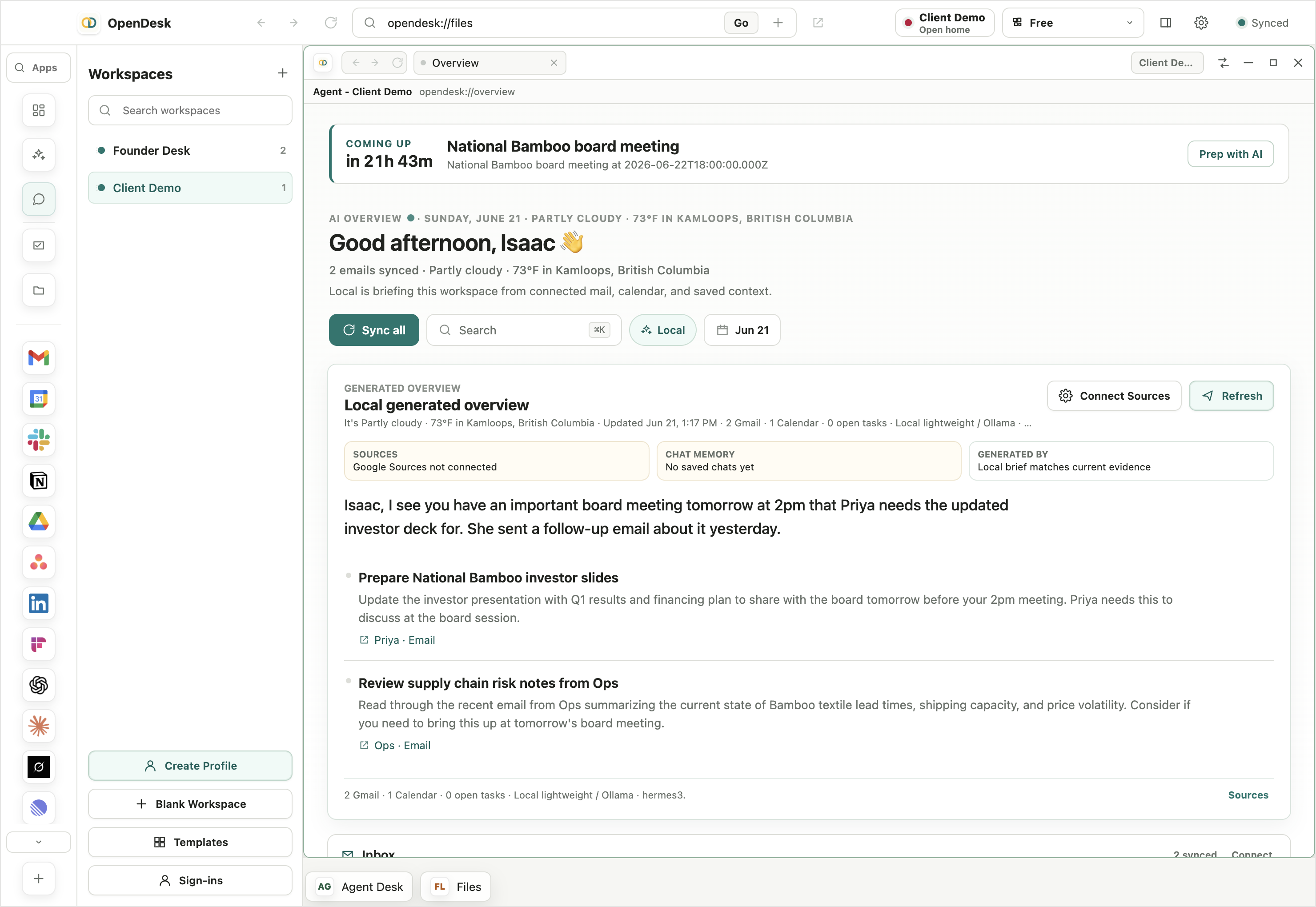This screenshot has width=1316, height=907.
Task: Click the Chat Memory card
Action: click(x=809, y=461)
